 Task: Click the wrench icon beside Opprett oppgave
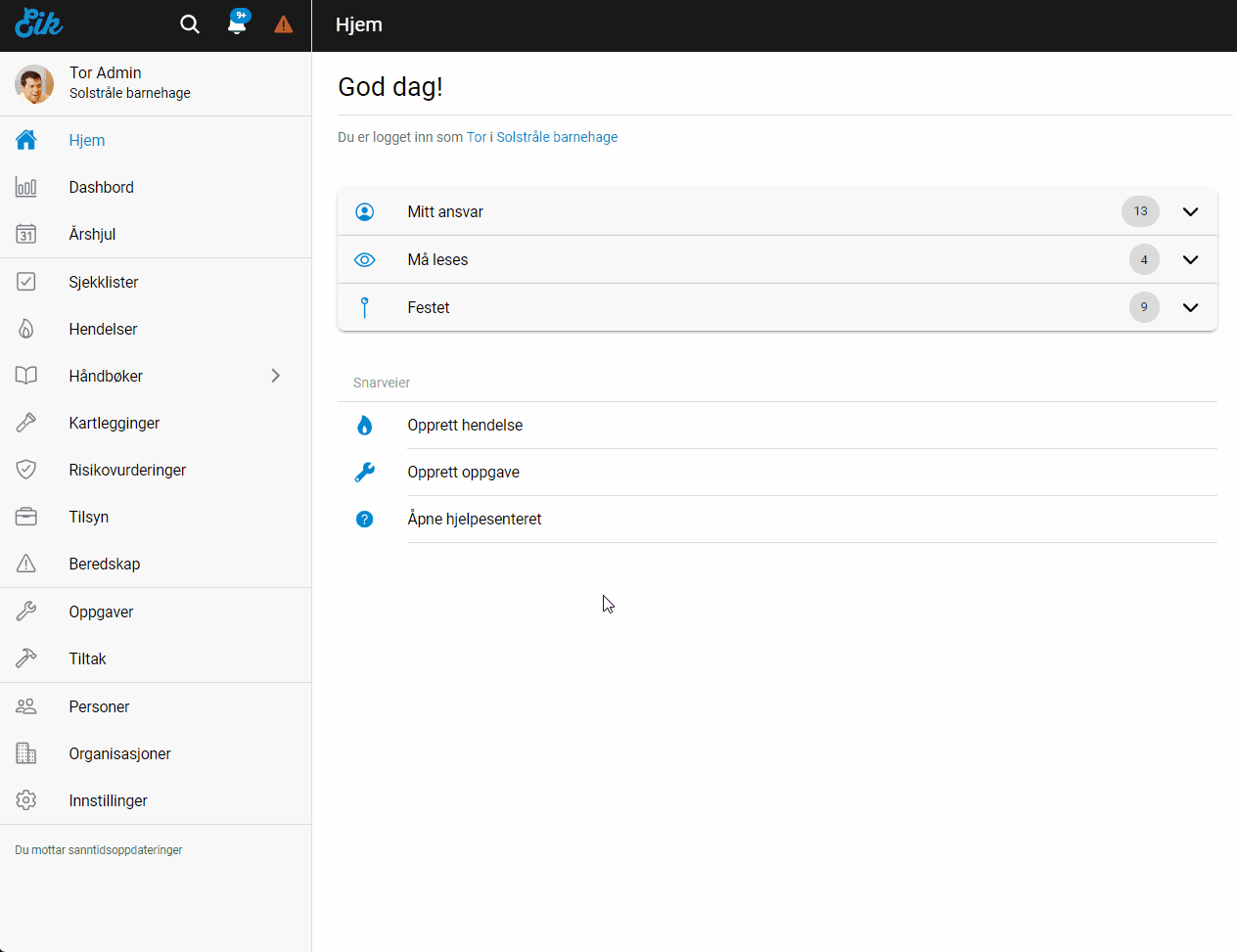coord(365,473)
